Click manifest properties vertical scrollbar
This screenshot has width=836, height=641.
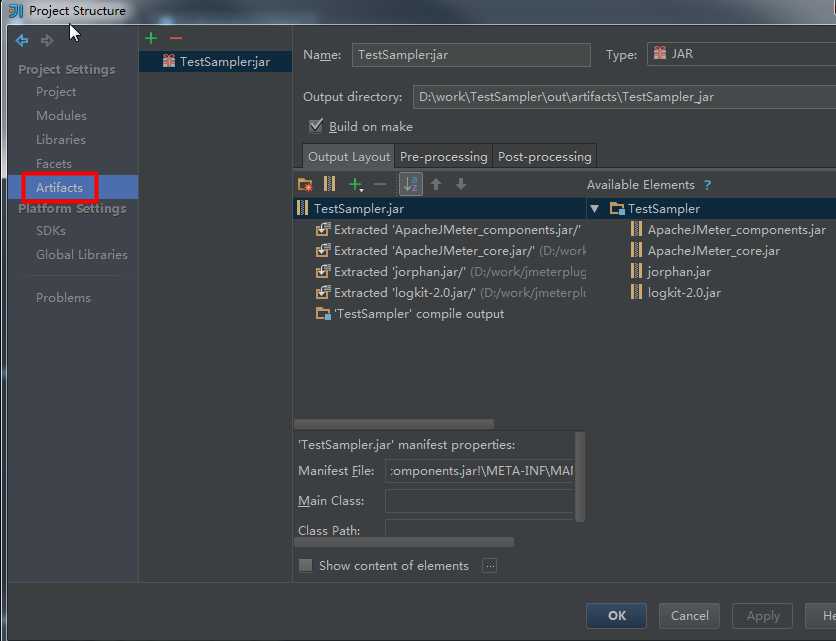pyautogui.click(x=580, y=477)
